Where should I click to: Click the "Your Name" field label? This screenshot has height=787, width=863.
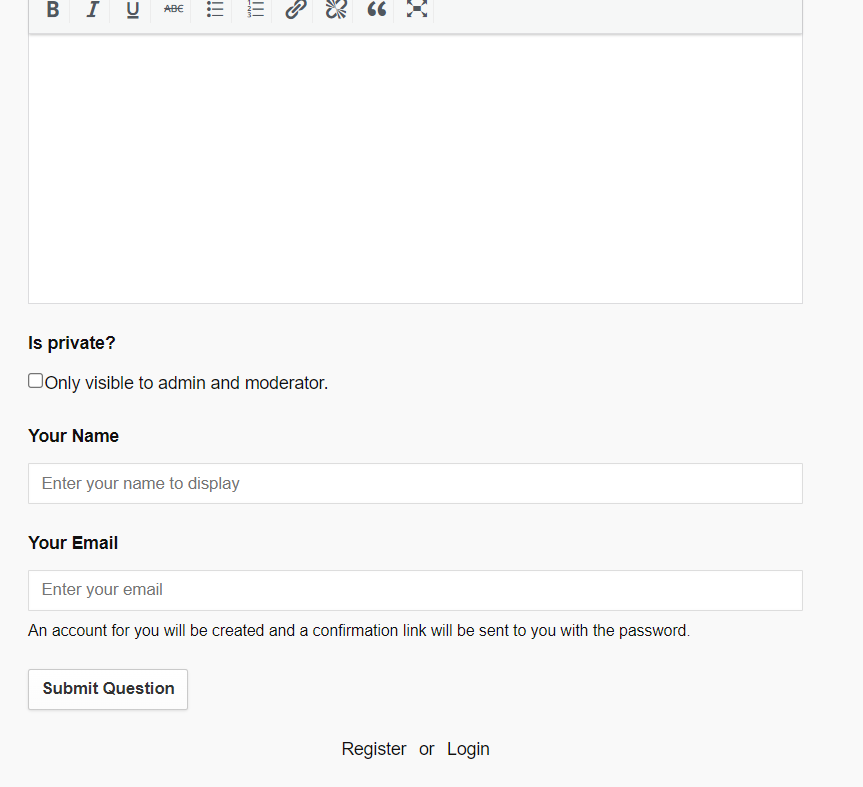pyautogui.click(x=73, y=436)
